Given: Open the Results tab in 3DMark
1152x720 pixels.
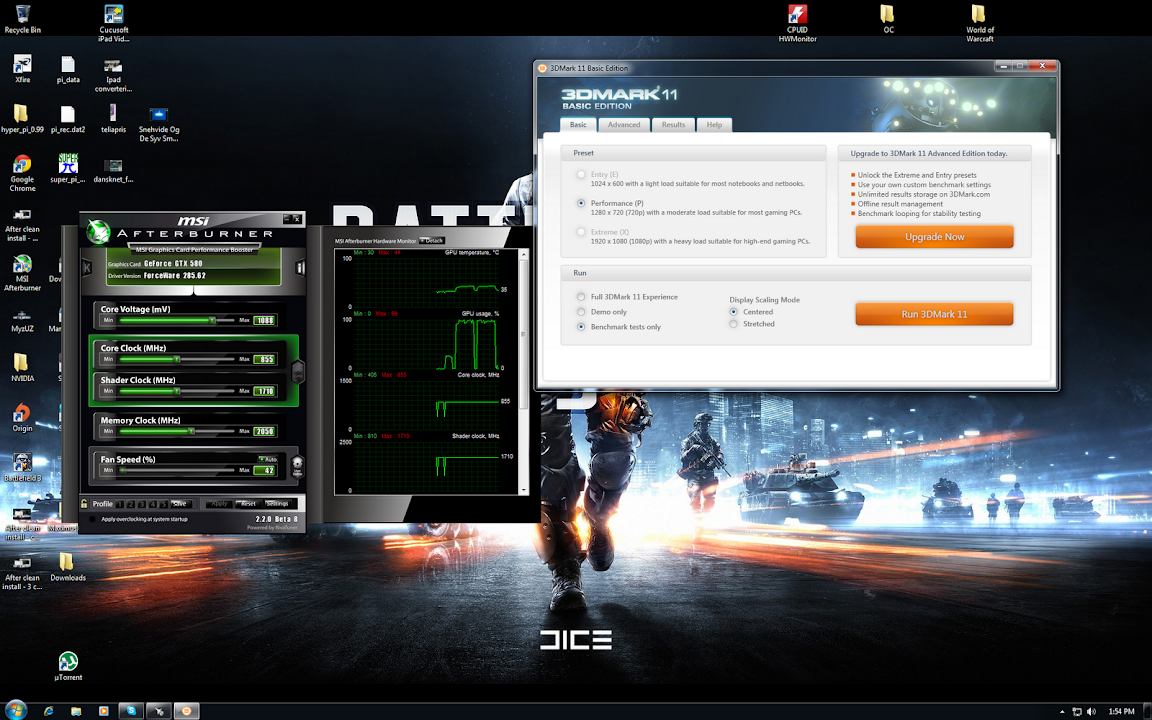Looking at the screenshot, I should [x=673, y=124].
